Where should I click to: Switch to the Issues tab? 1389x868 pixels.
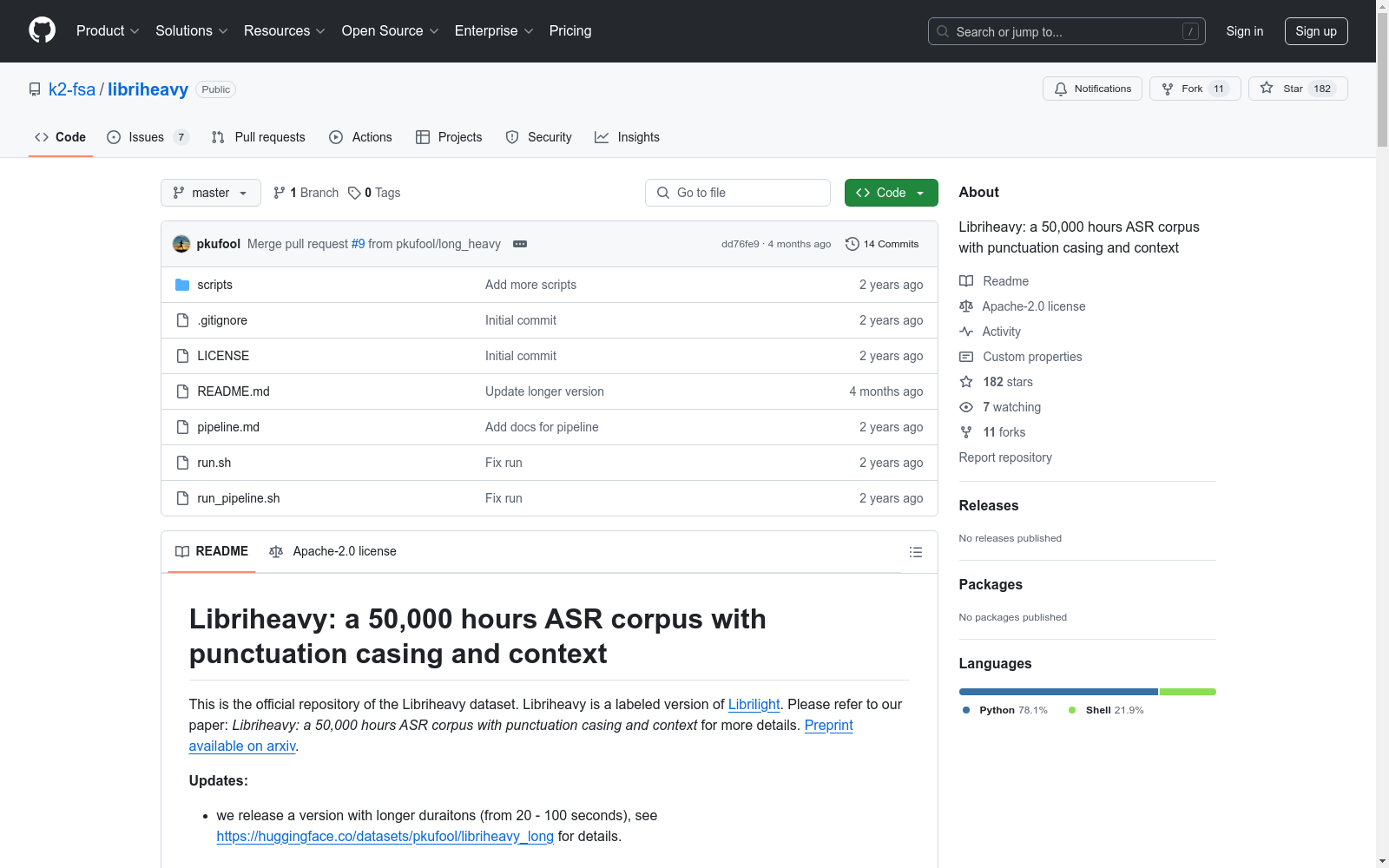point(148,137)
